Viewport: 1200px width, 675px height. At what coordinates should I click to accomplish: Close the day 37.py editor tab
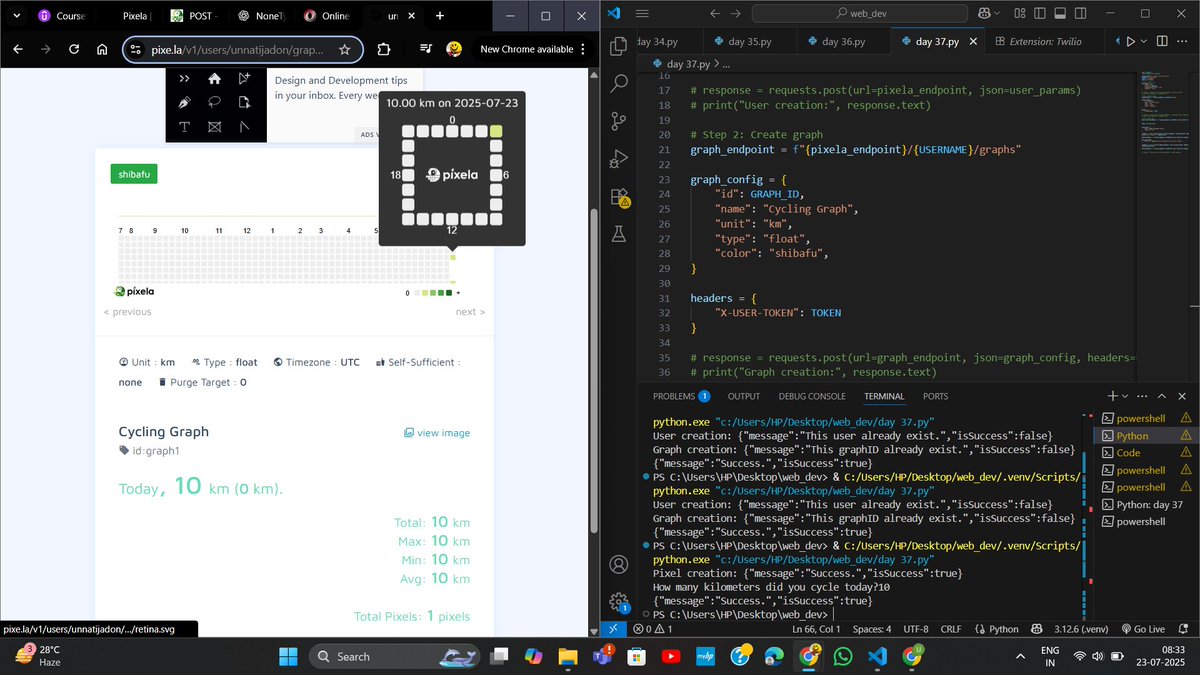[974, 42]
